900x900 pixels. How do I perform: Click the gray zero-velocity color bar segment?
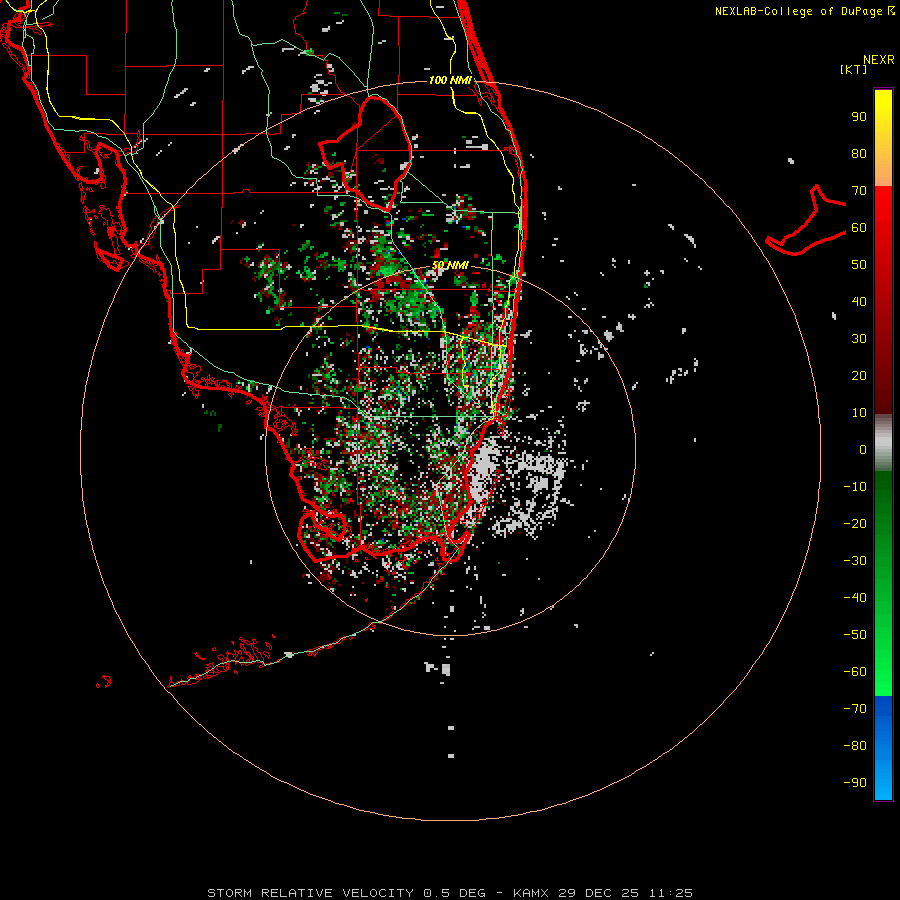883,443
